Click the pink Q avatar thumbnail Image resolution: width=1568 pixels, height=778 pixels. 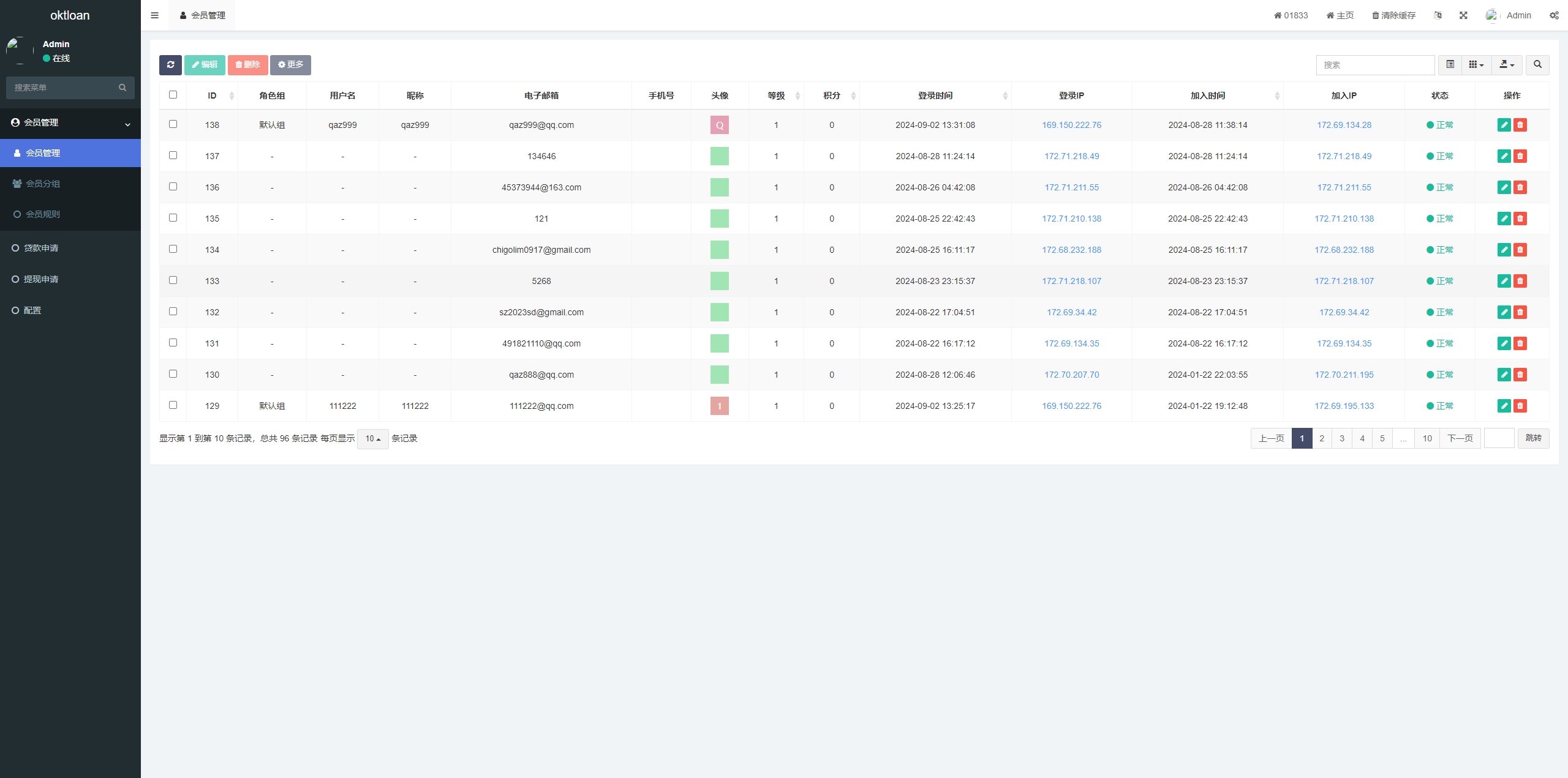719,125
